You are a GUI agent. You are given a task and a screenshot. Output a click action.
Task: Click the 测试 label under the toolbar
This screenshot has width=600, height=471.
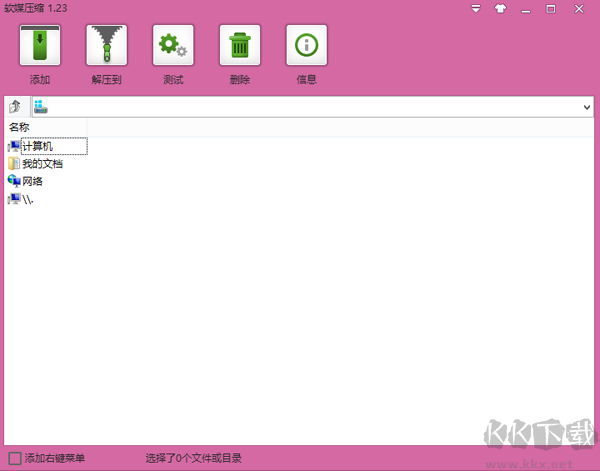point(173,80)
